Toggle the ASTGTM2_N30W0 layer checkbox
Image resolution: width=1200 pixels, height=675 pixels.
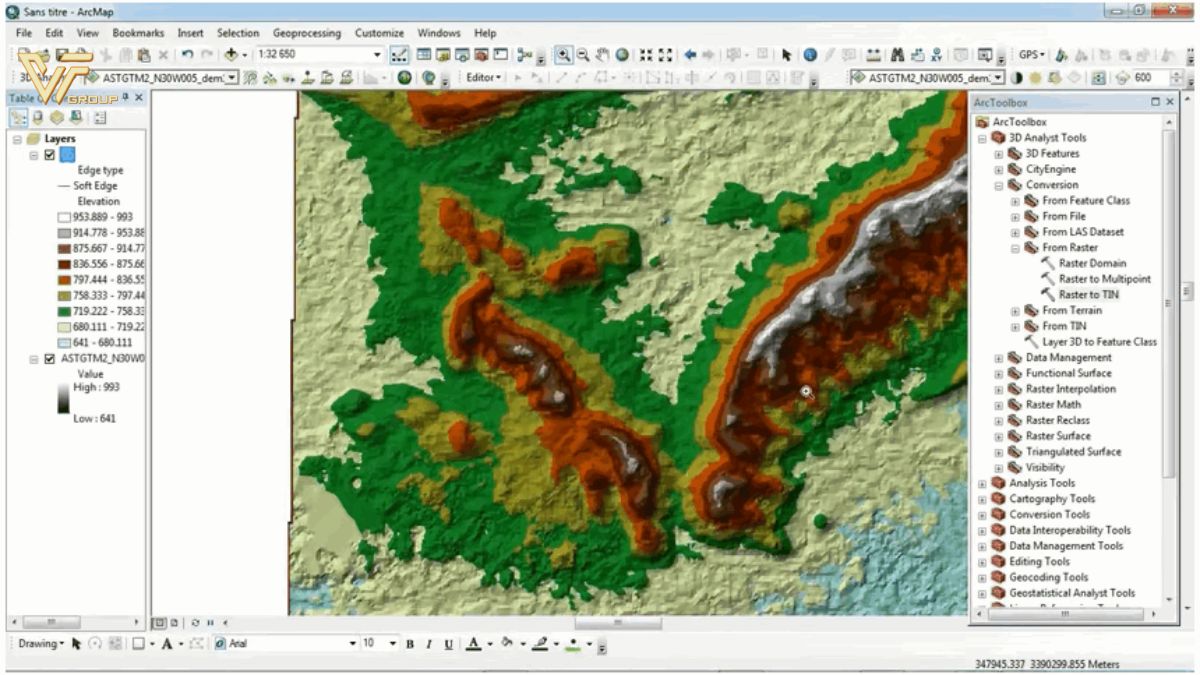point(50,358)
